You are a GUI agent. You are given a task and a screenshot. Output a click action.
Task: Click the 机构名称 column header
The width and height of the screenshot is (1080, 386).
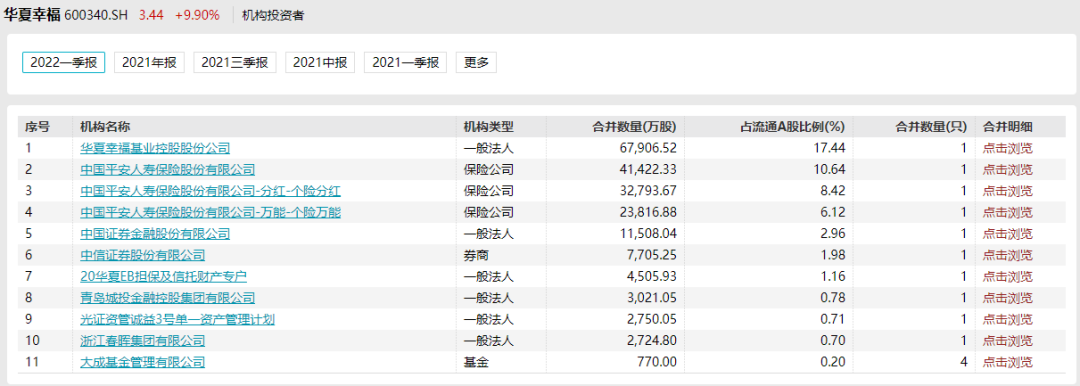pos(105,127)
